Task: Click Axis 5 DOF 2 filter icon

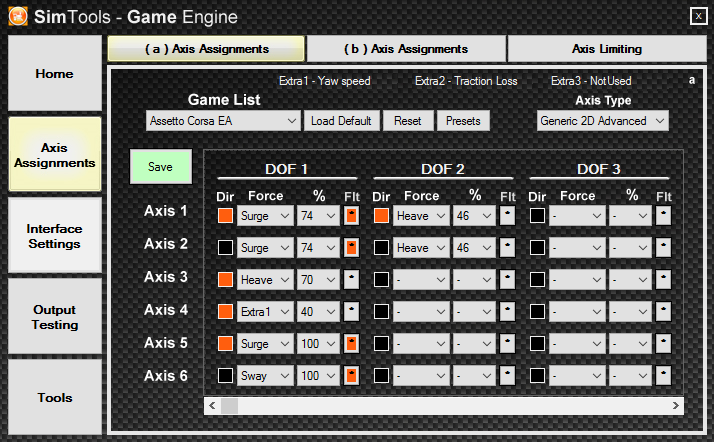Action: click(x=507, y=344)
